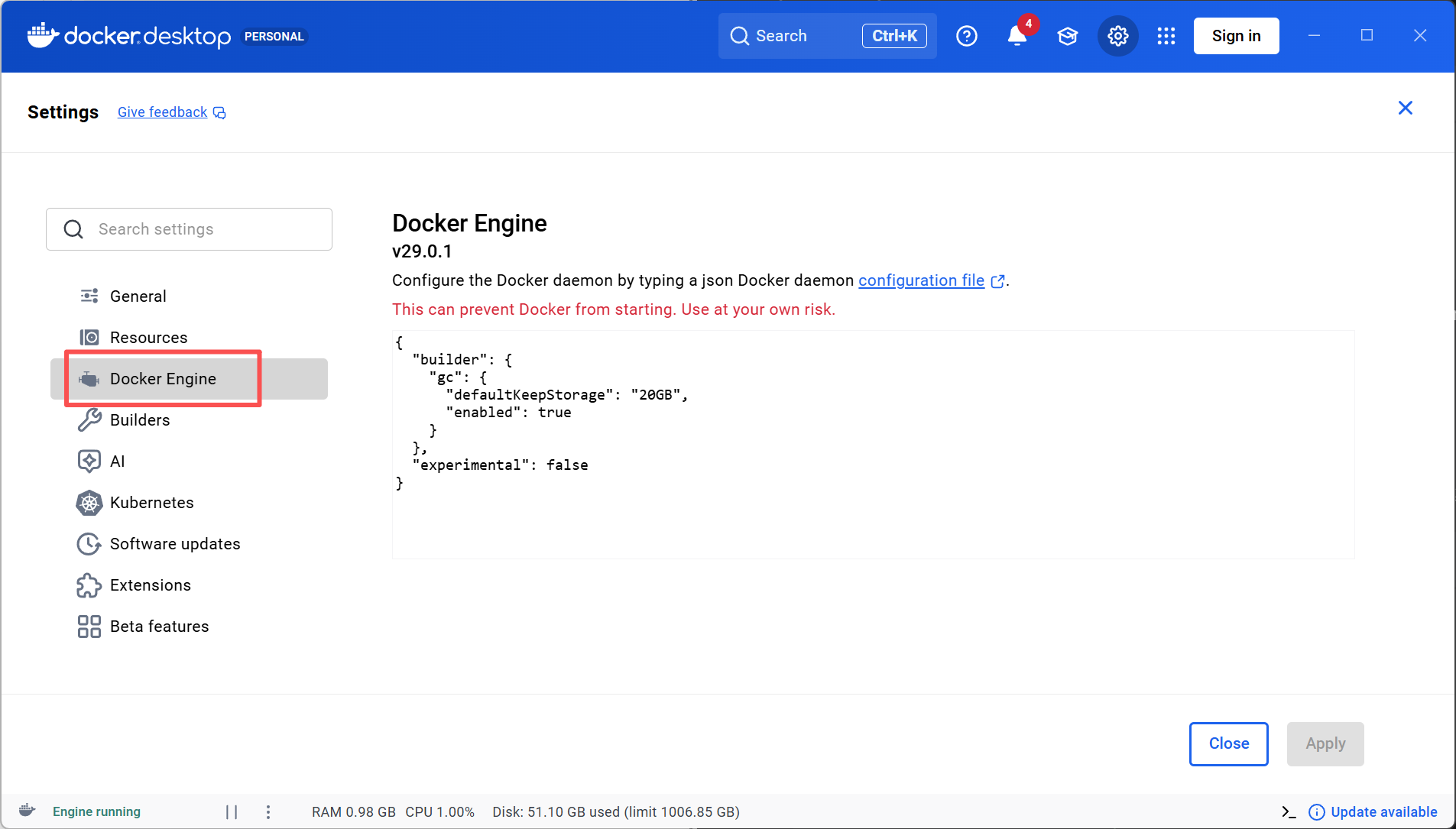Open the terminal icon in status bar
This screenshot has height=829, width=1456.
tap(1289, 811)
